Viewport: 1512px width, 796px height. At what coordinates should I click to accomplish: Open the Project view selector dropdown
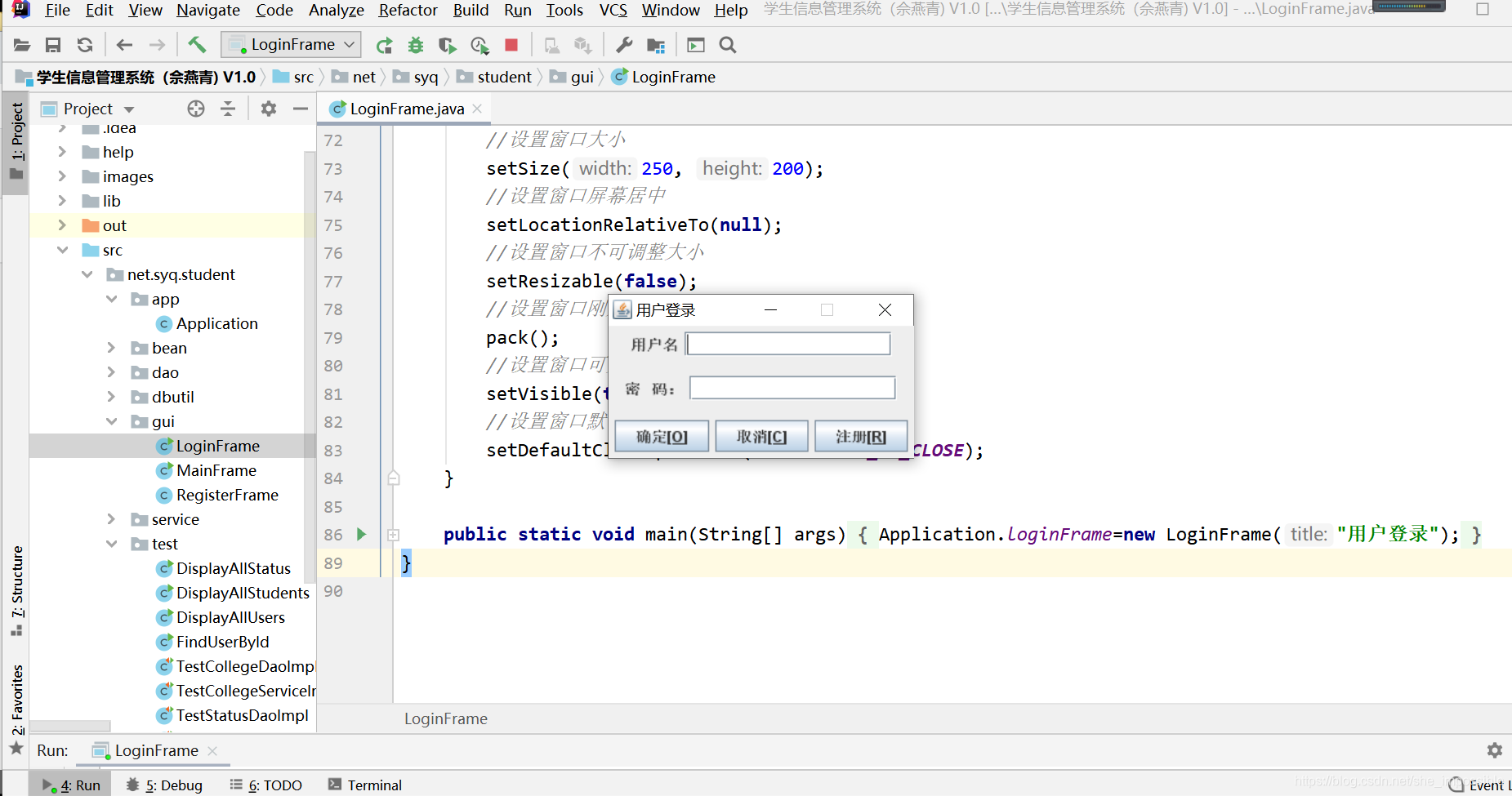pos(88,109)
